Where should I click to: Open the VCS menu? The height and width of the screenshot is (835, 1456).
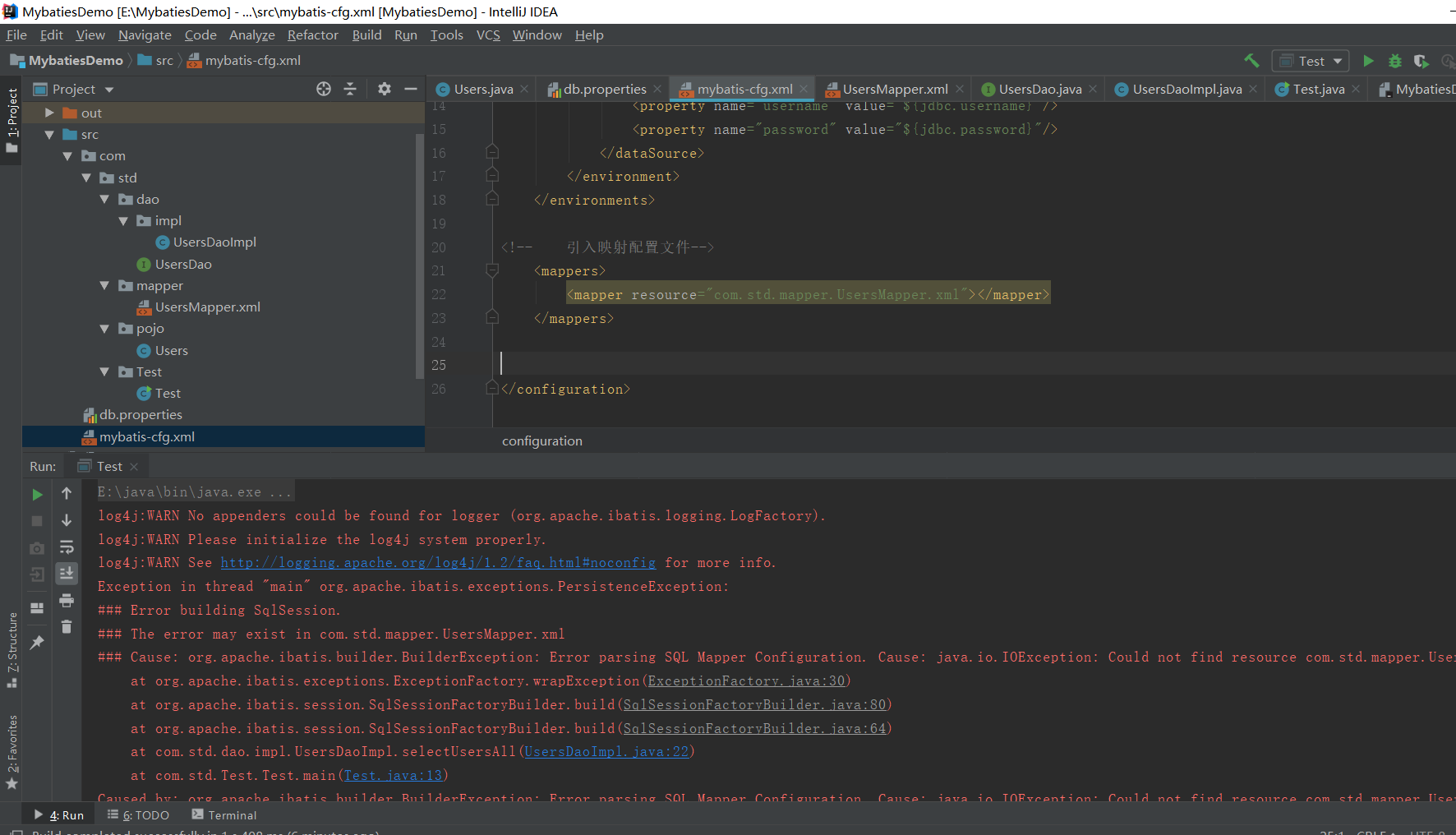(x=488, y=35)
